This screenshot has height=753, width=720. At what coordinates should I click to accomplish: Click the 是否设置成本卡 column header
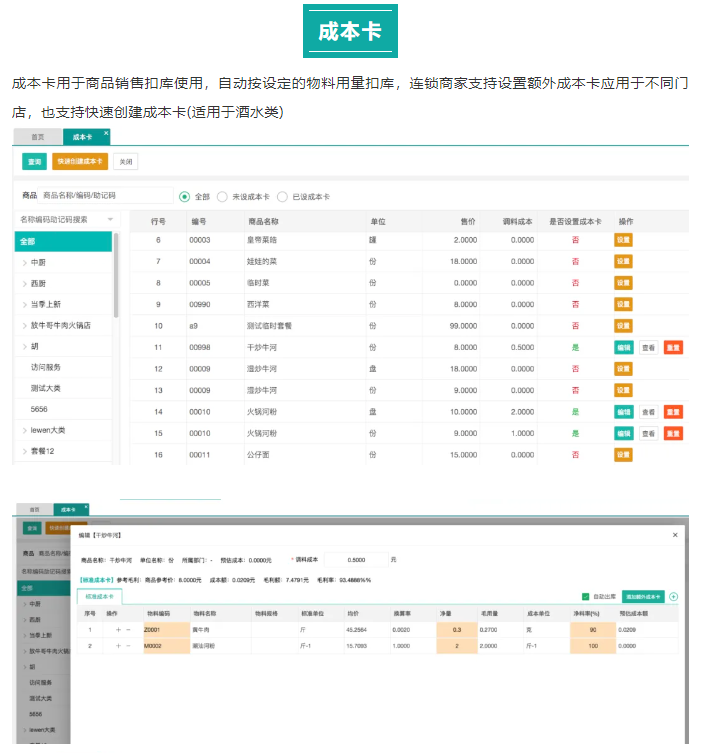575,221
